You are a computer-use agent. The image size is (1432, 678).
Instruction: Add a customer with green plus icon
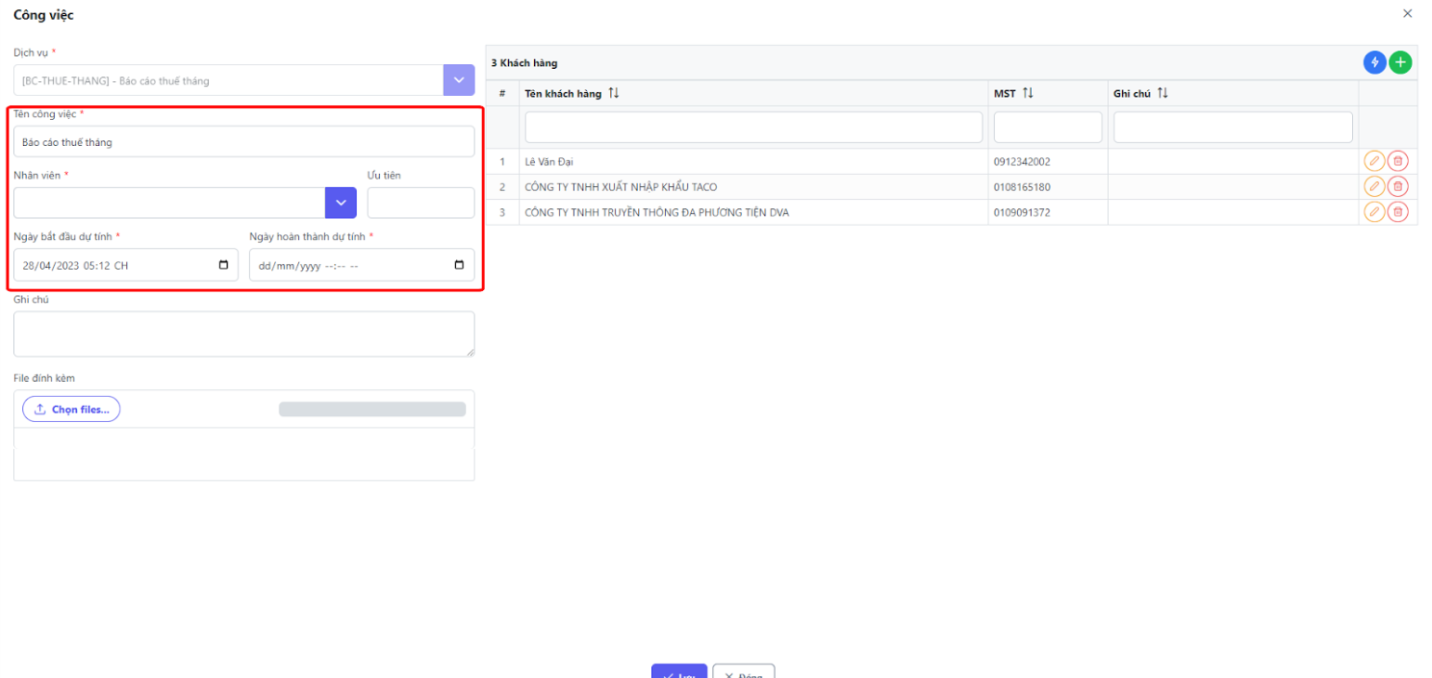[x=1400, y=62]
